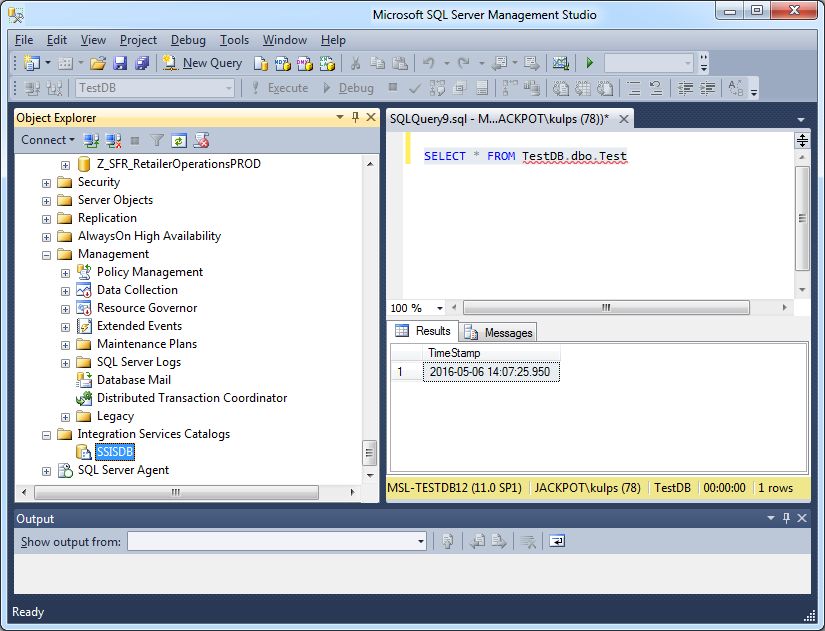
Task: Click the Filter funnel icon in Object Explorer
Action: click(x=157, y=141)
